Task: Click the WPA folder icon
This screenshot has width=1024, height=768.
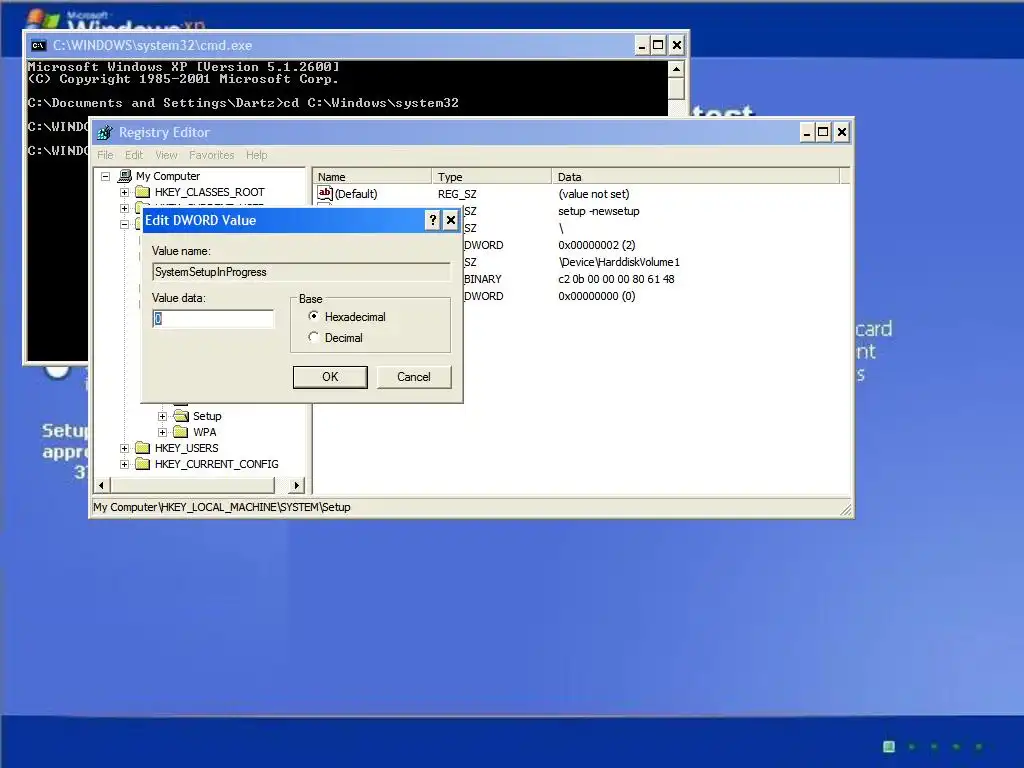Action: tap(181, 432)
